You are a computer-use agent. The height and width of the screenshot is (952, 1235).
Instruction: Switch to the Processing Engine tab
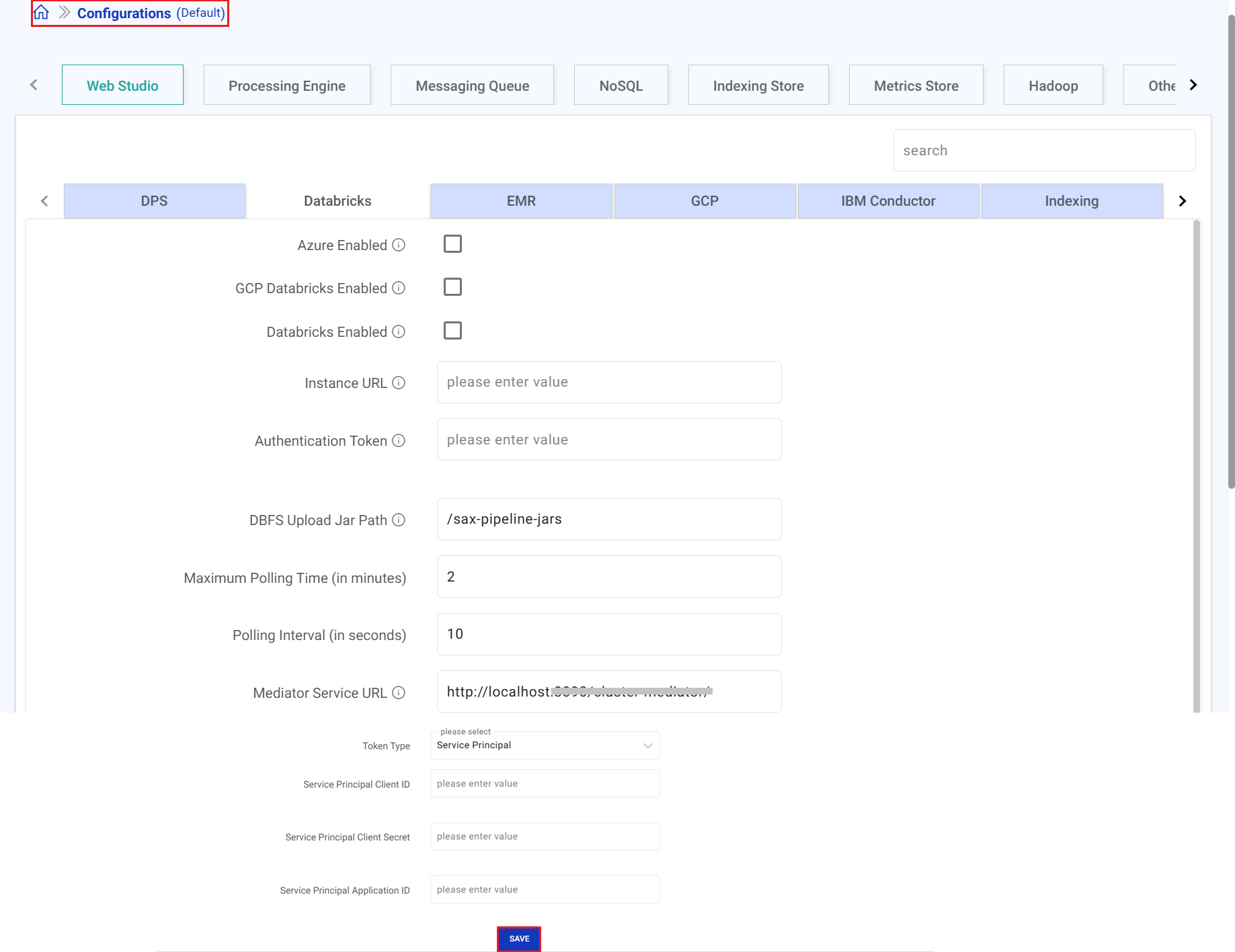(286, 85)
